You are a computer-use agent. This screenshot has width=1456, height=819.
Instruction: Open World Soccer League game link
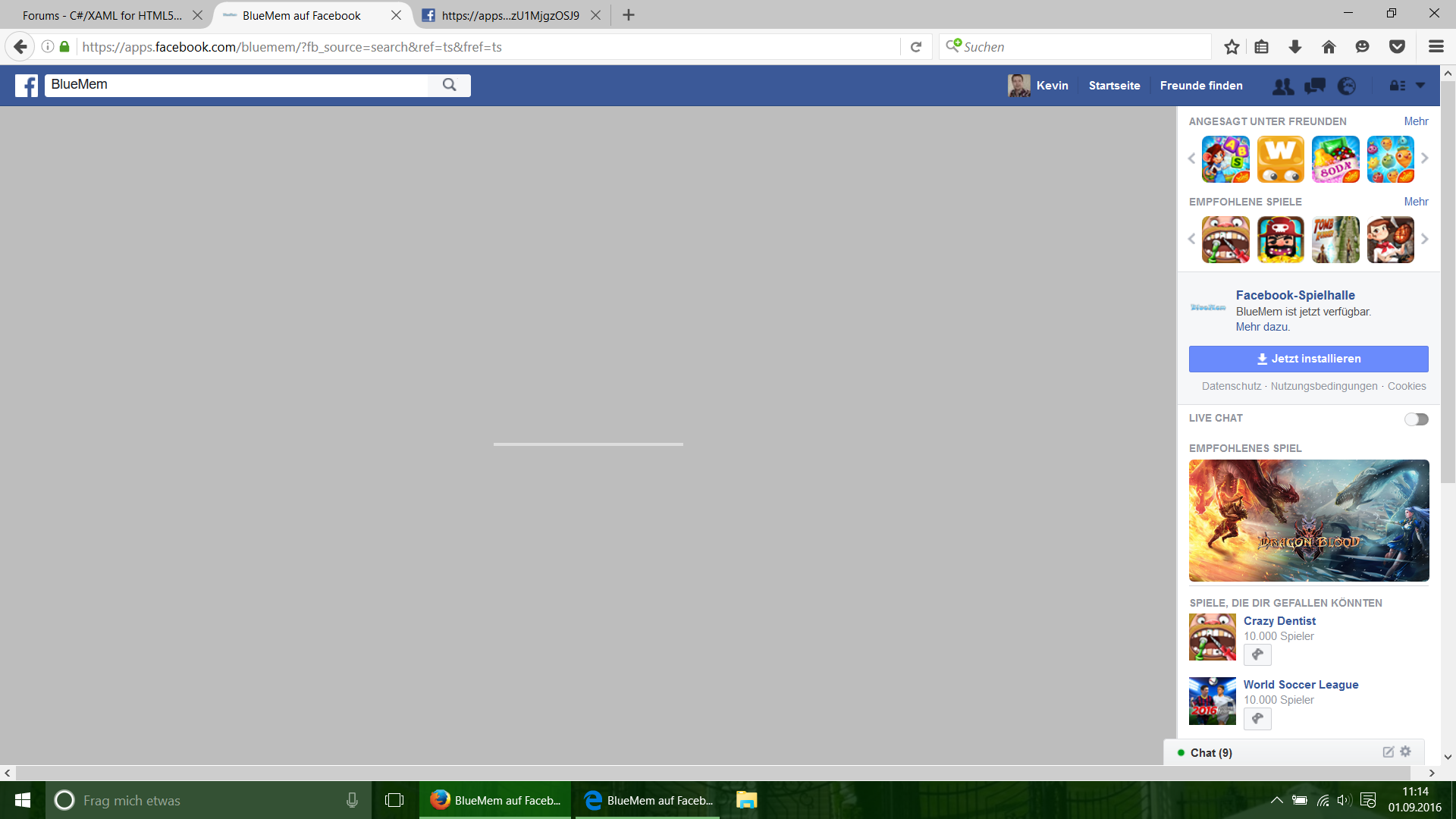1301,685
